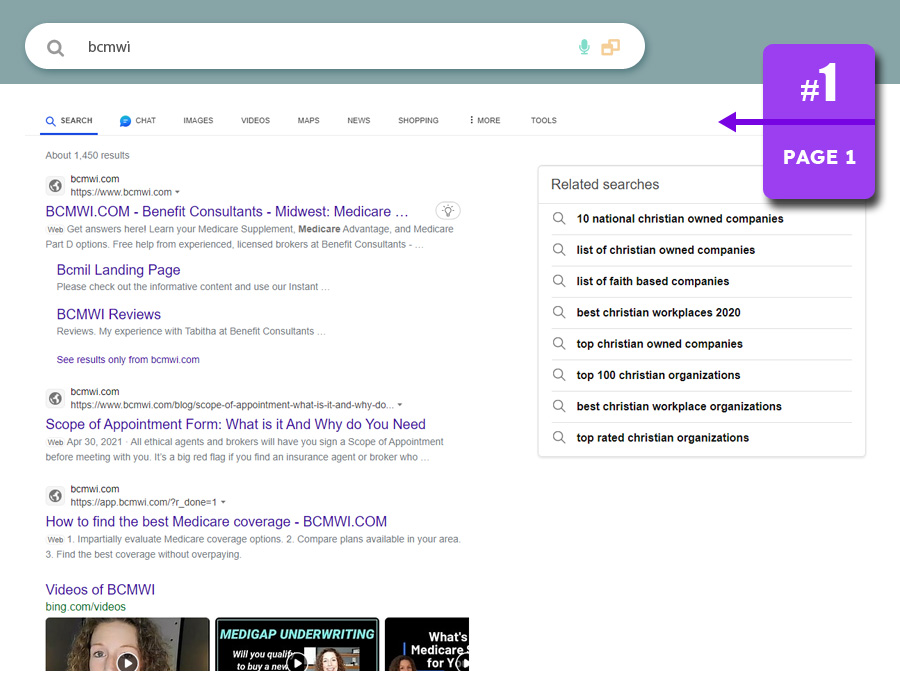Search list of faith based companies
This screenshot has height=700, width=900.
click(x=653, y=281)
